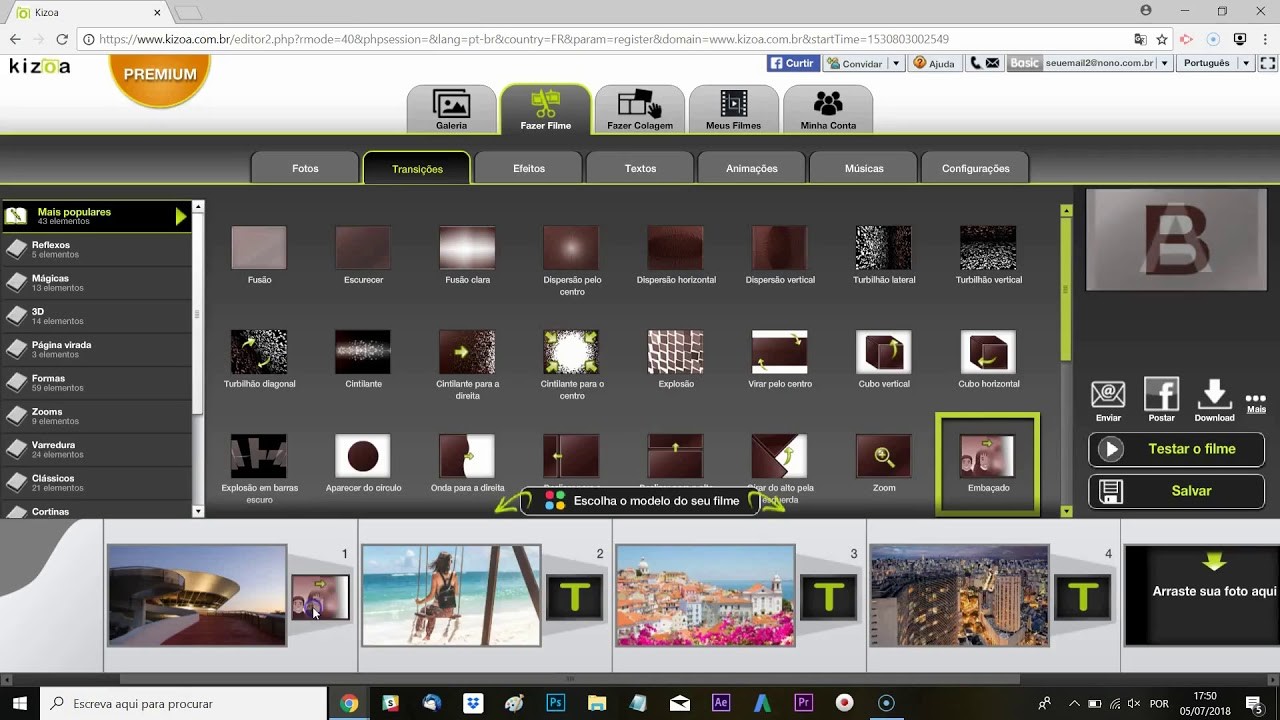The image size is (1280, 720).
Task: Expand the account email dropdown
Action: pyautogui.click(x=1164, y=63)
